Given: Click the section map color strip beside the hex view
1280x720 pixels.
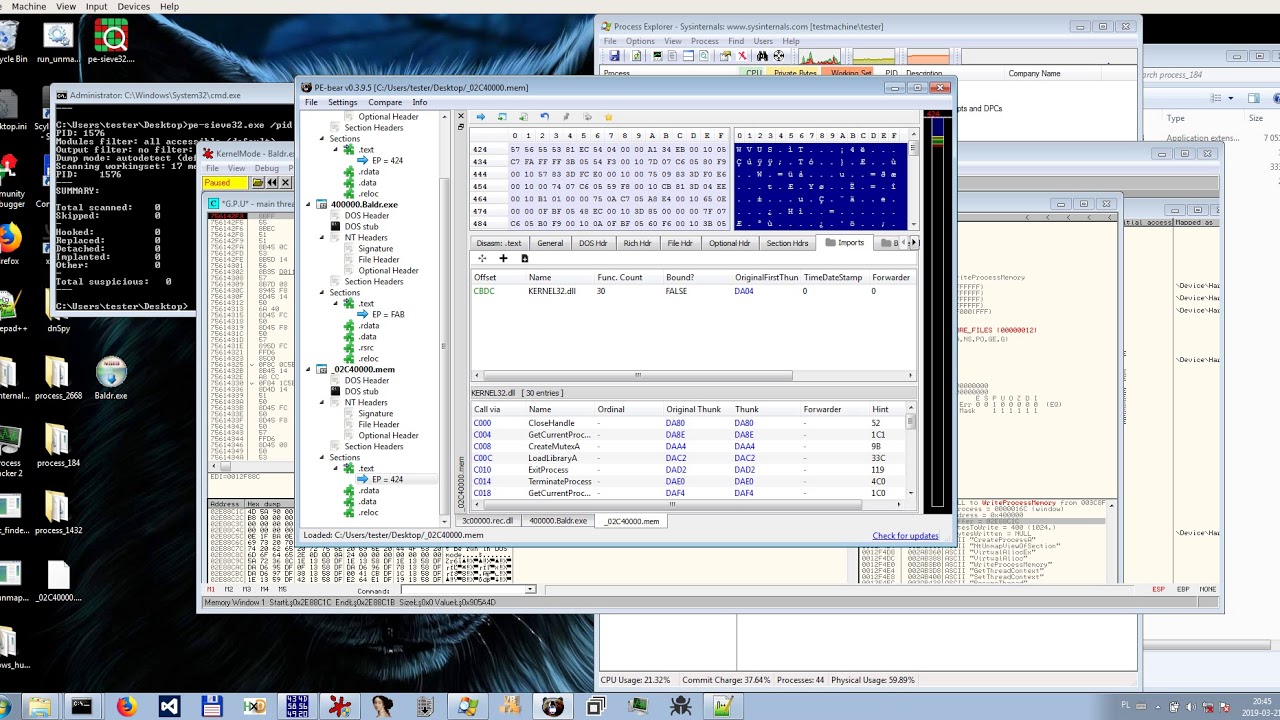Looking at the screenshot, I should [936, 314].
